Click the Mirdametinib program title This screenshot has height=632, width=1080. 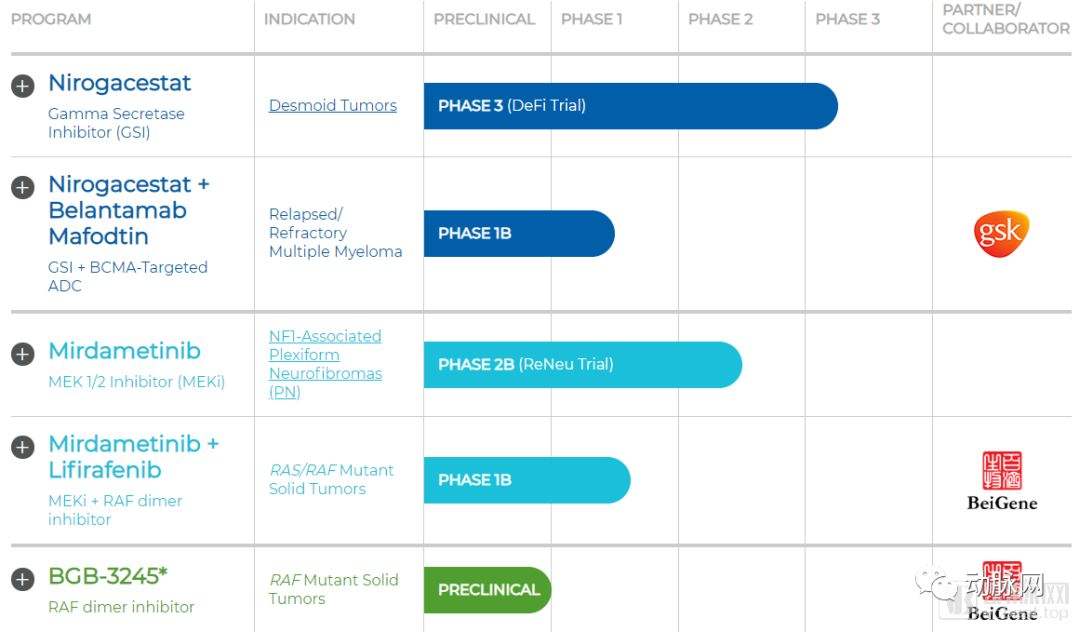pos(124,351)
